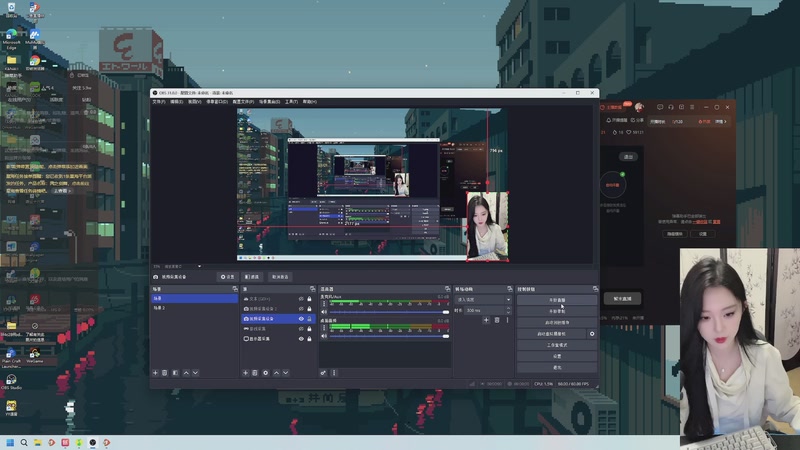800x450 pixels.
Task: Open the preview zoom percentage dropdown
Action: click(199, 266)
